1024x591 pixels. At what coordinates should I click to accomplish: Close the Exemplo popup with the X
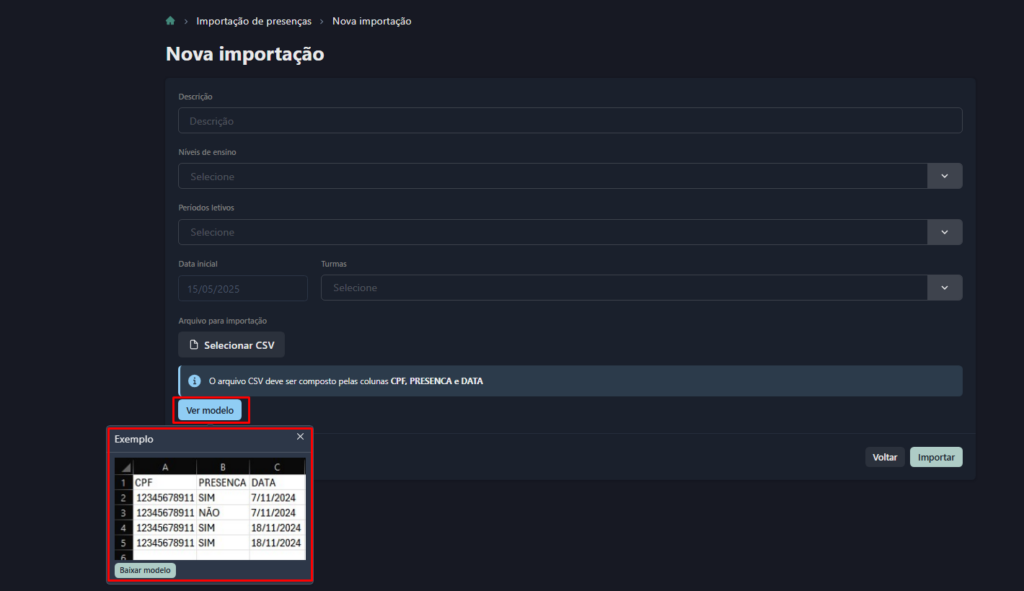click(300, 437)
